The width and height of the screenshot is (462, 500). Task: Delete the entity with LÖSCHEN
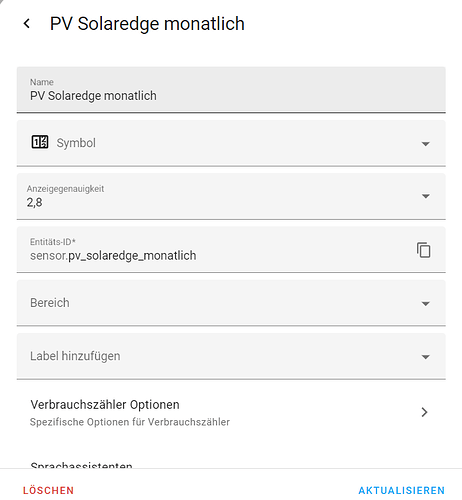tap(48, 490)
